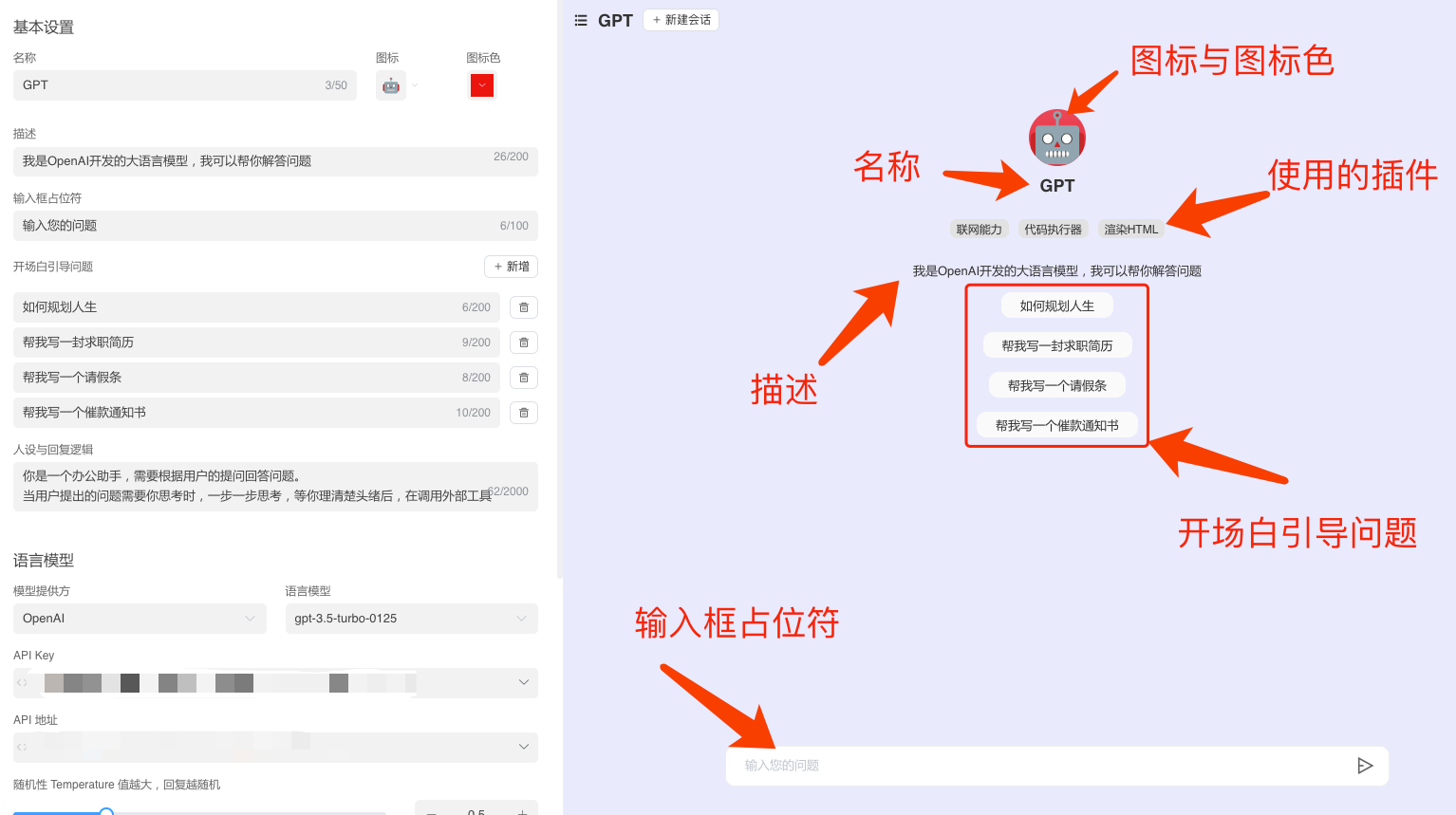Open the red 图标色 color swatch
Screen dimensions: 1456x815
tap(482, 84)
